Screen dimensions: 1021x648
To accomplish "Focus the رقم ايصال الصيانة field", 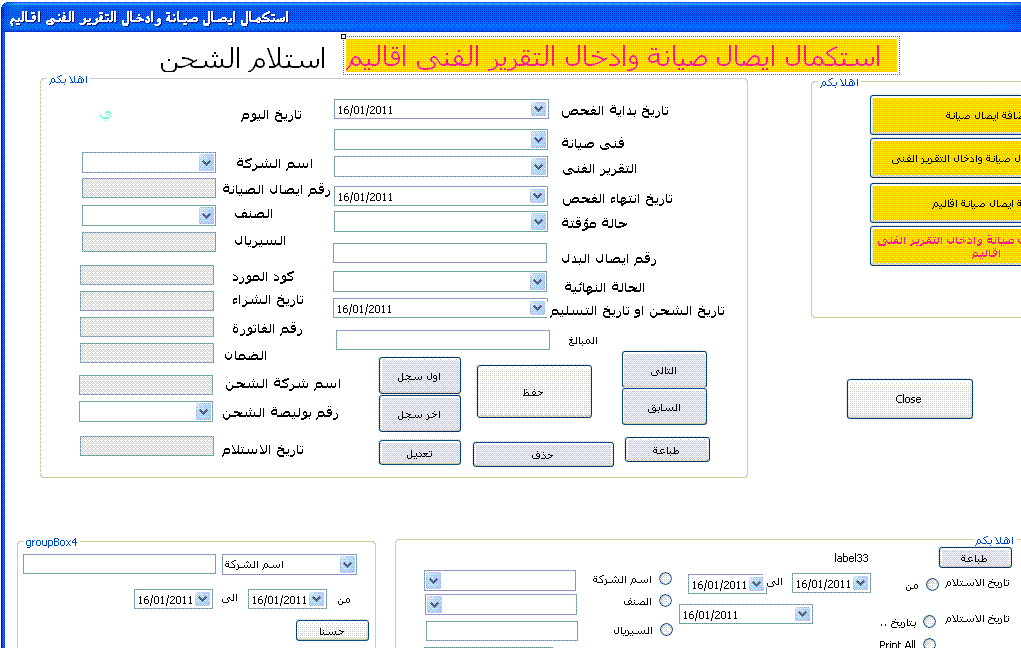I will (x=148, y=188).
